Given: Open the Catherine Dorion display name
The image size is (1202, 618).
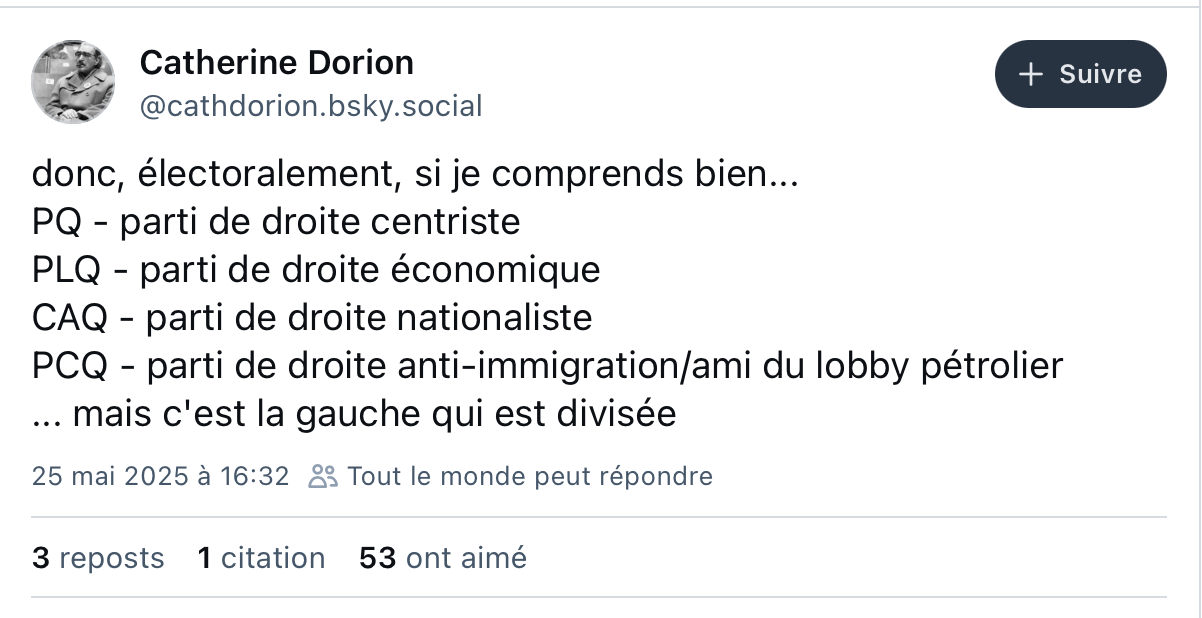Looking at the screenshot, I should 277,63.
